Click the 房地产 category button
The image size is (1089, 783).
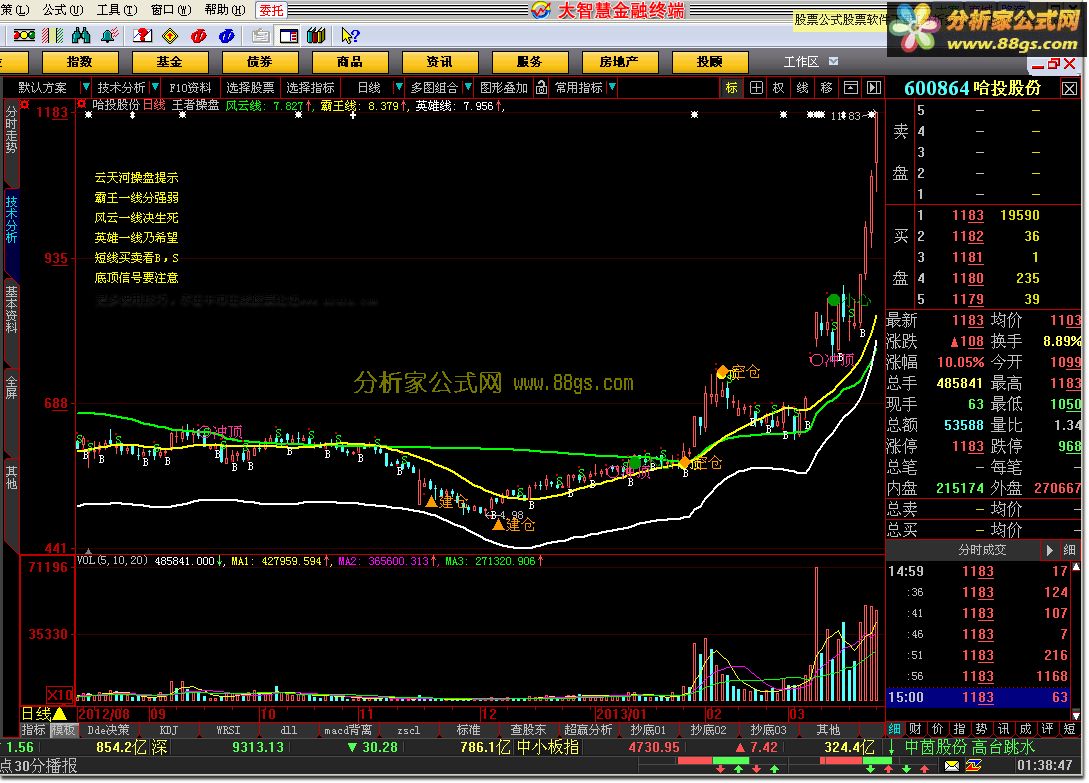[x=620, y=62]
